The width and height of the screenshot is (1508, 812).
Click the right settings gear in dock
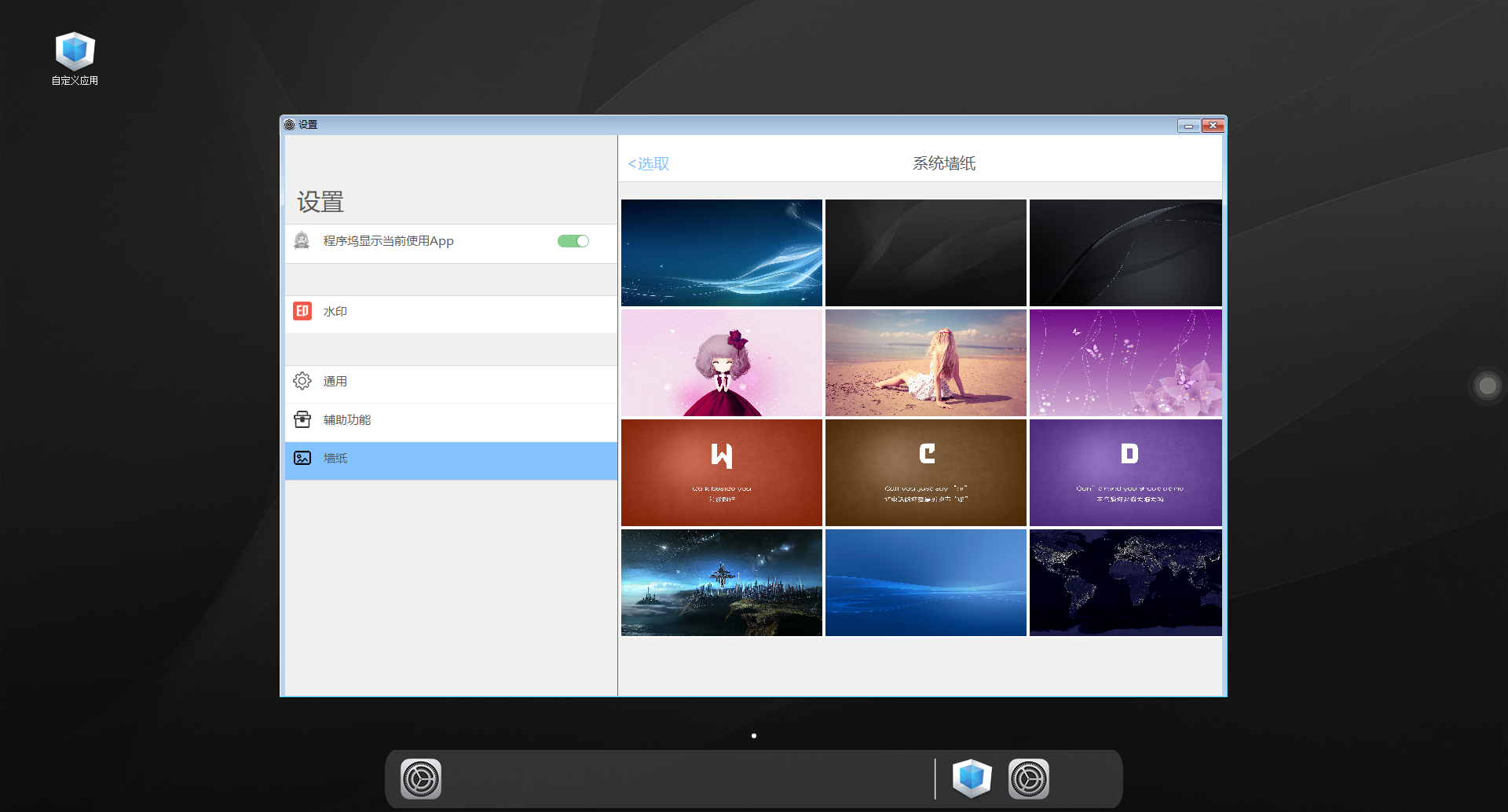coord(1029,779)
